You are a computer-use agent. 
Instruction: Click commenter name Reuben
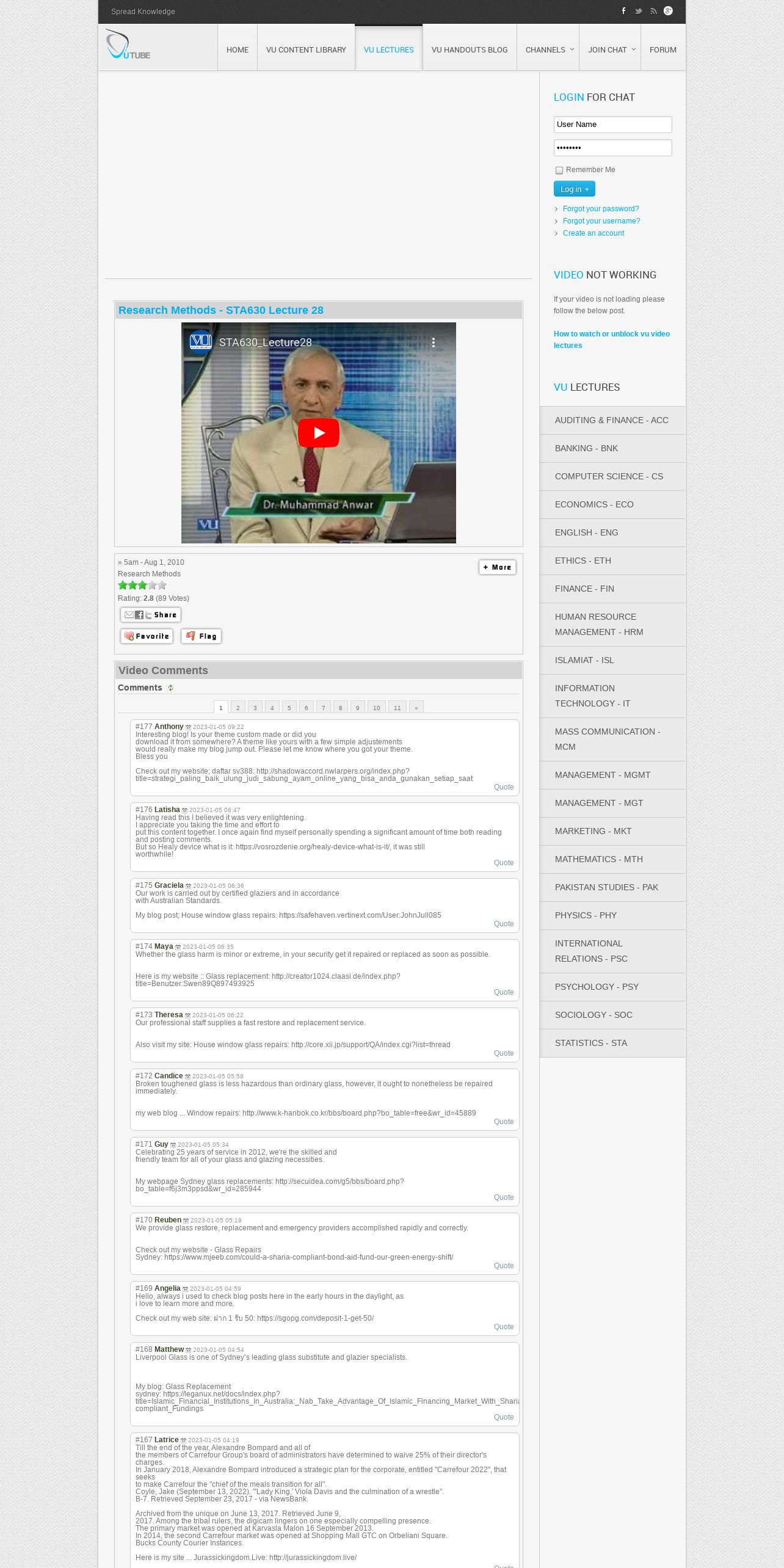pyautogui.click(x=168, y=1220)
